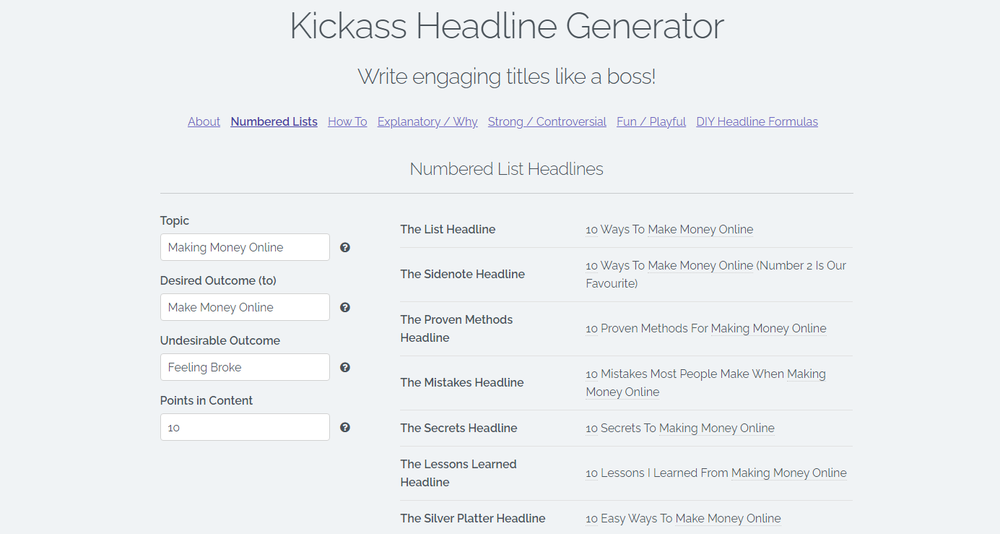Screen dimensions: 1000x534
Task: Click the '10 Easy Ways' headline text
Action: click(x=683, y=519)
